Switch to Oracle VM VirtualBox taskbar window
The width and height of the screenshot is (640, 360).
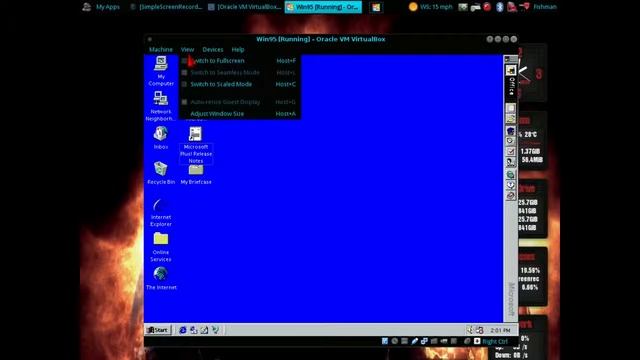[244, 7]
